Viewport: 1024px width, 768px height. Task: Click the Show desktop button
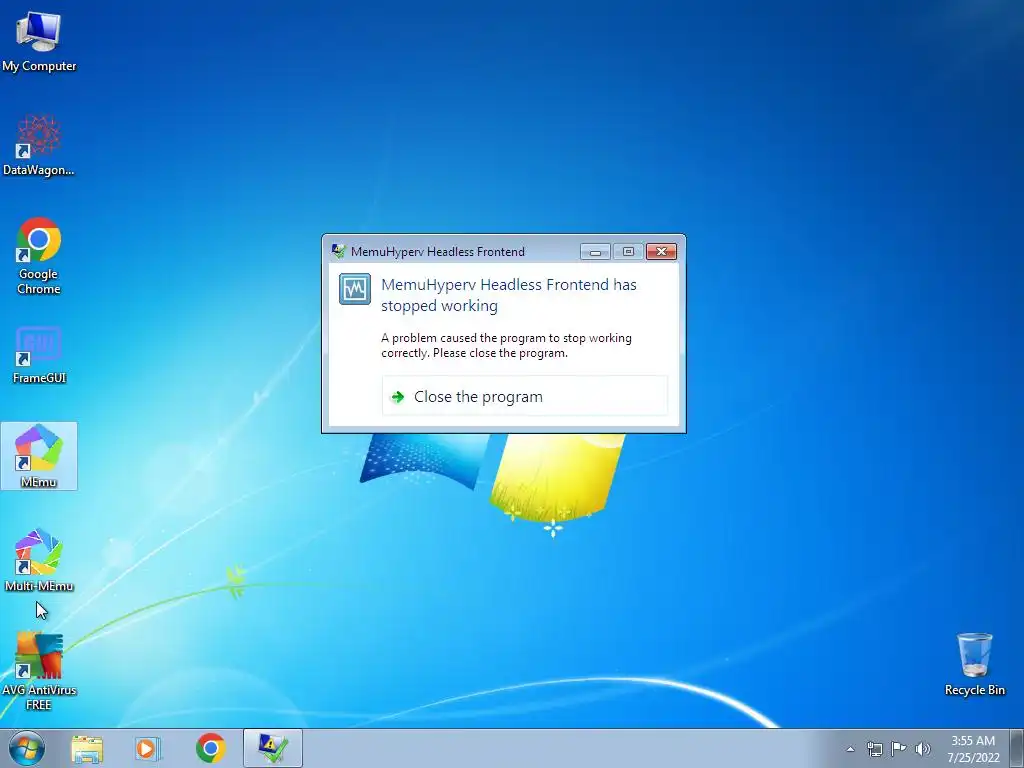tap(1017, 749)
